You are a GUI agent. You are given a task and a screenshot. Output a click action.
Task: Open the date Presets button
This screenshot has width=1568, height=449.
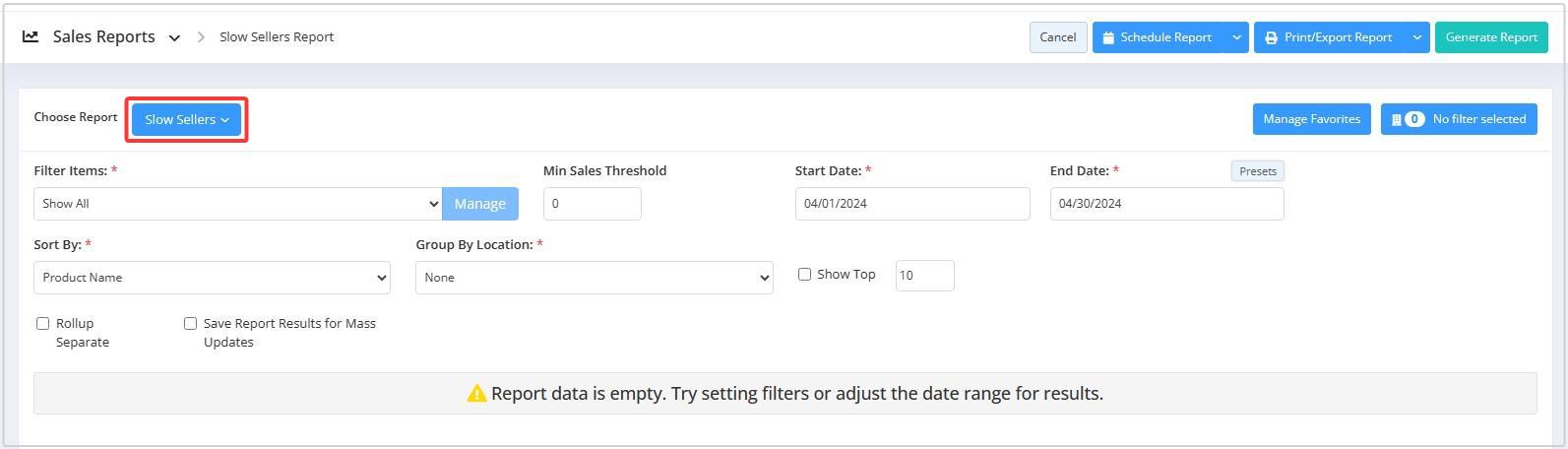1257,171
